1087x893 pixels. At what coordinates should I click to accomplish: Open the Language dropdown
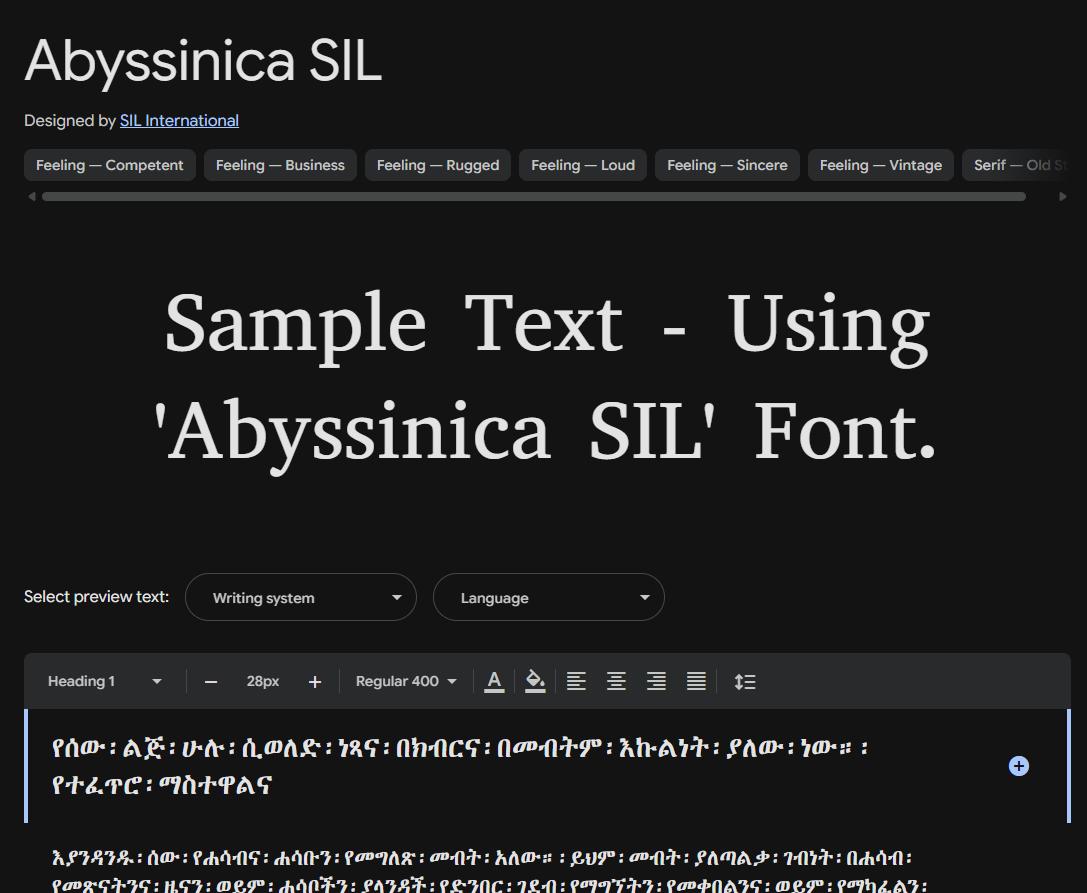549,597
